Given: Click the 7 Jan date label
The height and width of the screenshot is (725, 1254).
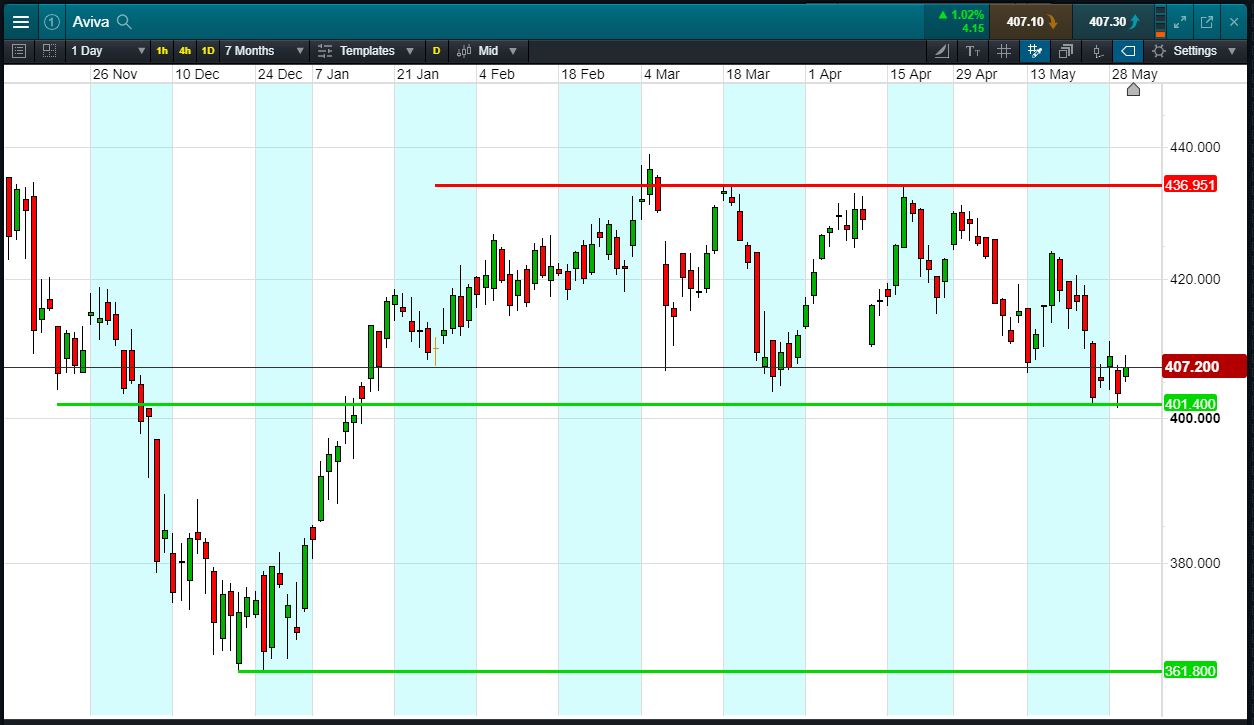Looking at the screenshot, I should [332, 74].
